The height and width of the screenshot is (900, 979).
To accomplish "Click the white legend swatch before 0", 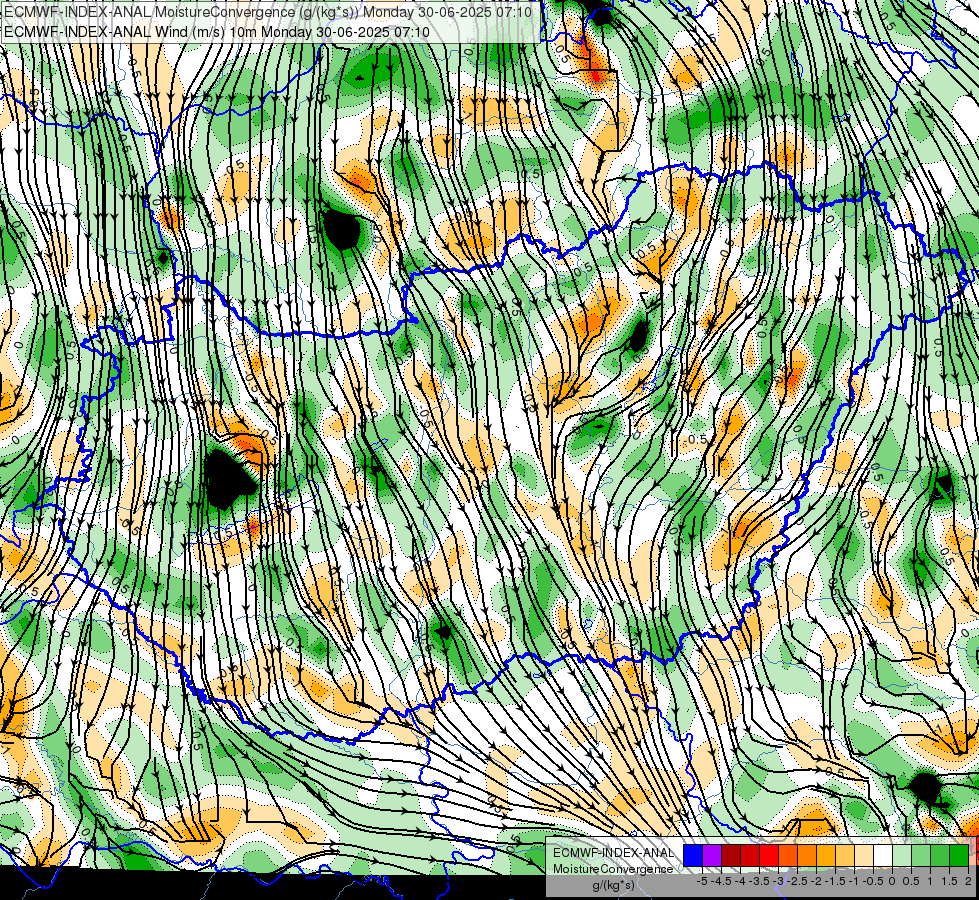I will point(883,855).
